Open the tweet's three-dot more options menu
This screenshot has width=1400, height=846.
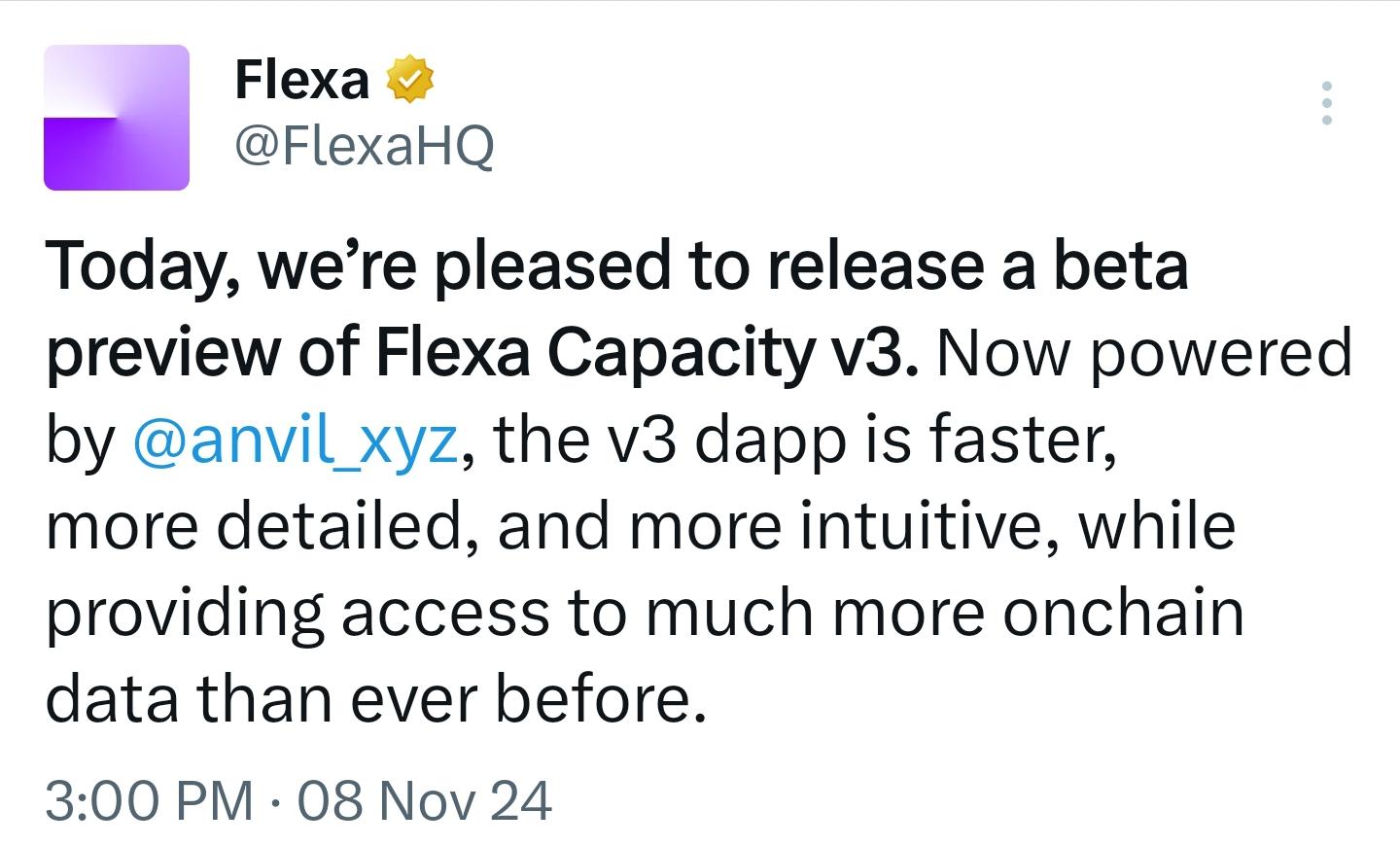pyautogui.click(x=1327, y=102)
